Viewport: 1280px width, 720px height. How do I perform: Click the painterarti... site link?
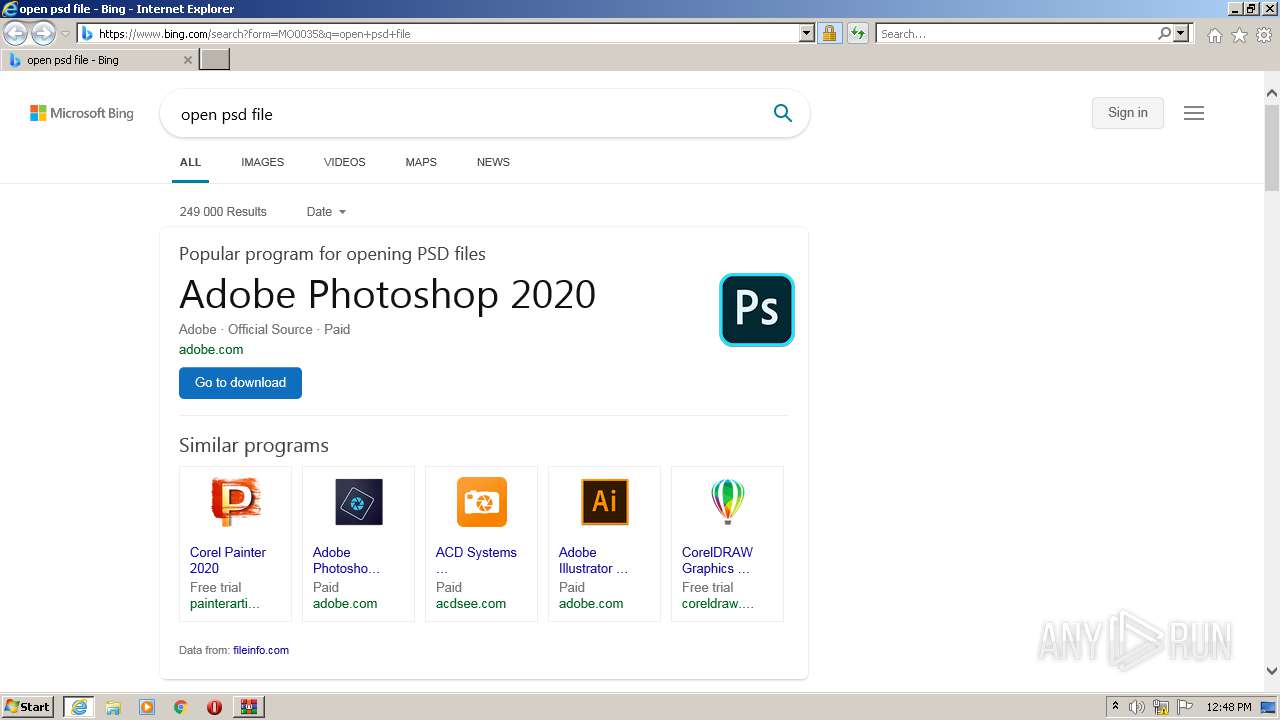pyautogui.click(x=225, y=604)
